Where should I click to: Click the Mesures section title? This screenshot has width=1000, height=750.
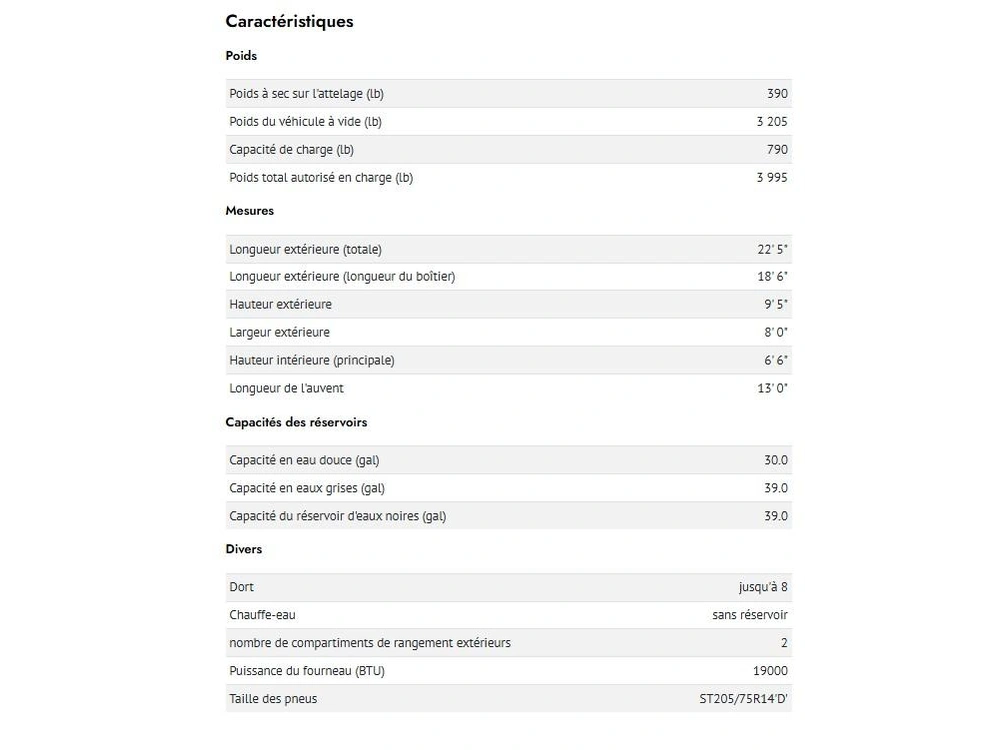coord(249,211)
